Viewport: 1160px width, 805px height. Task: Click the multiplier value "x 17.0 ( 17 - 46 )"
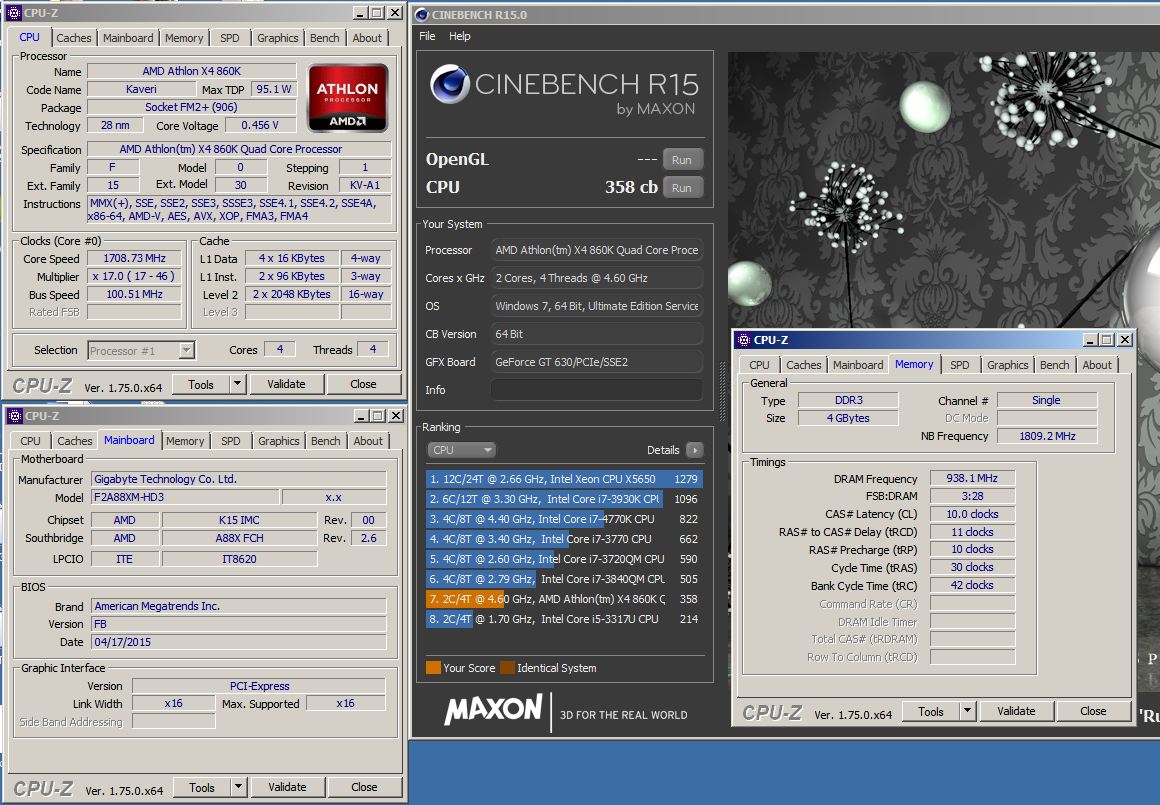point(134,276)
